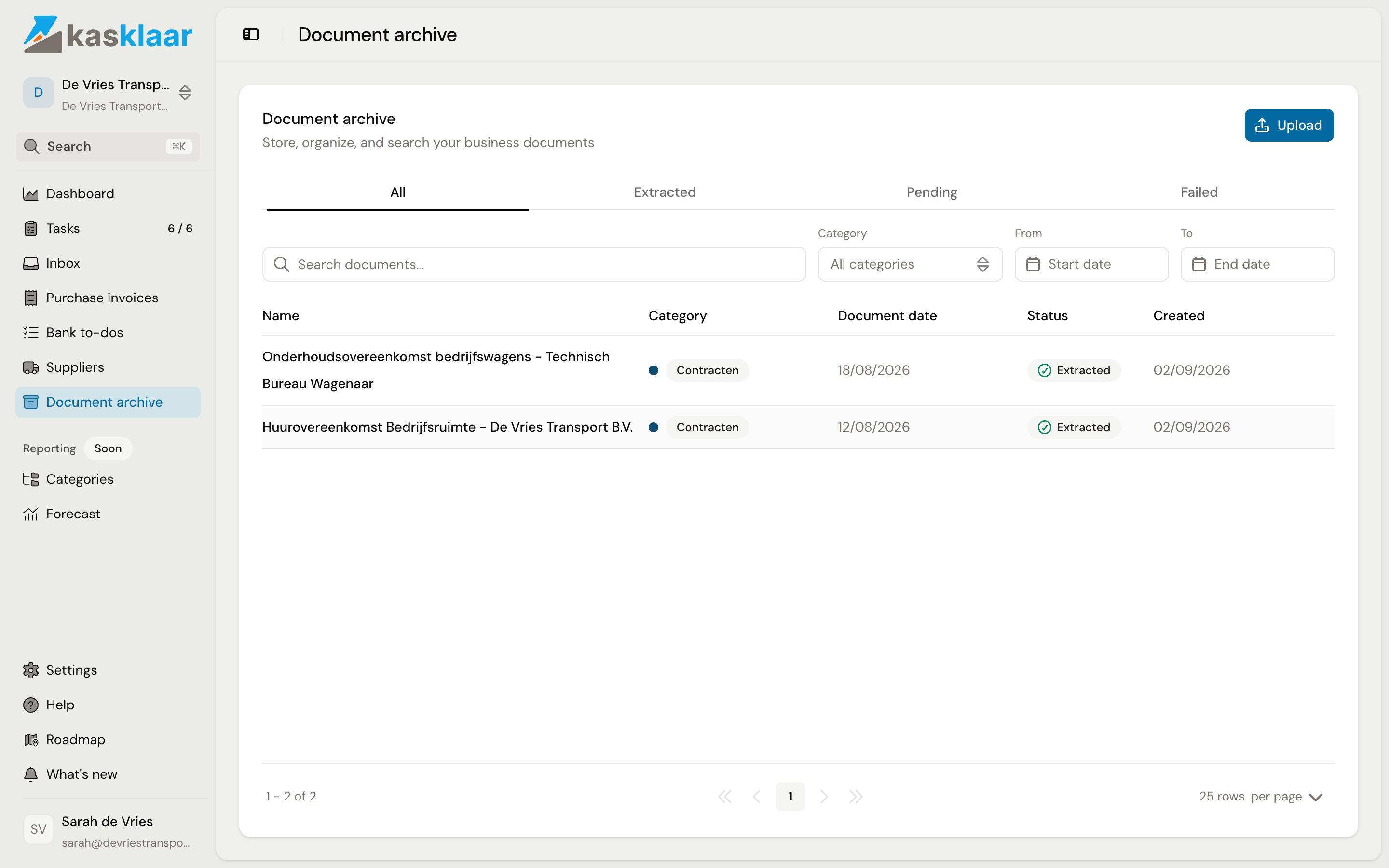Open Purchase invoices
1389x868 pixels.
coord(108,298)
